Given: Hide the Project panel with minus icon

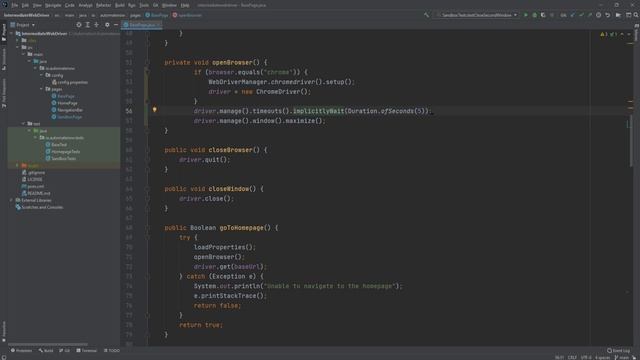Looking at the screenshot, I should tap(116, 25).
